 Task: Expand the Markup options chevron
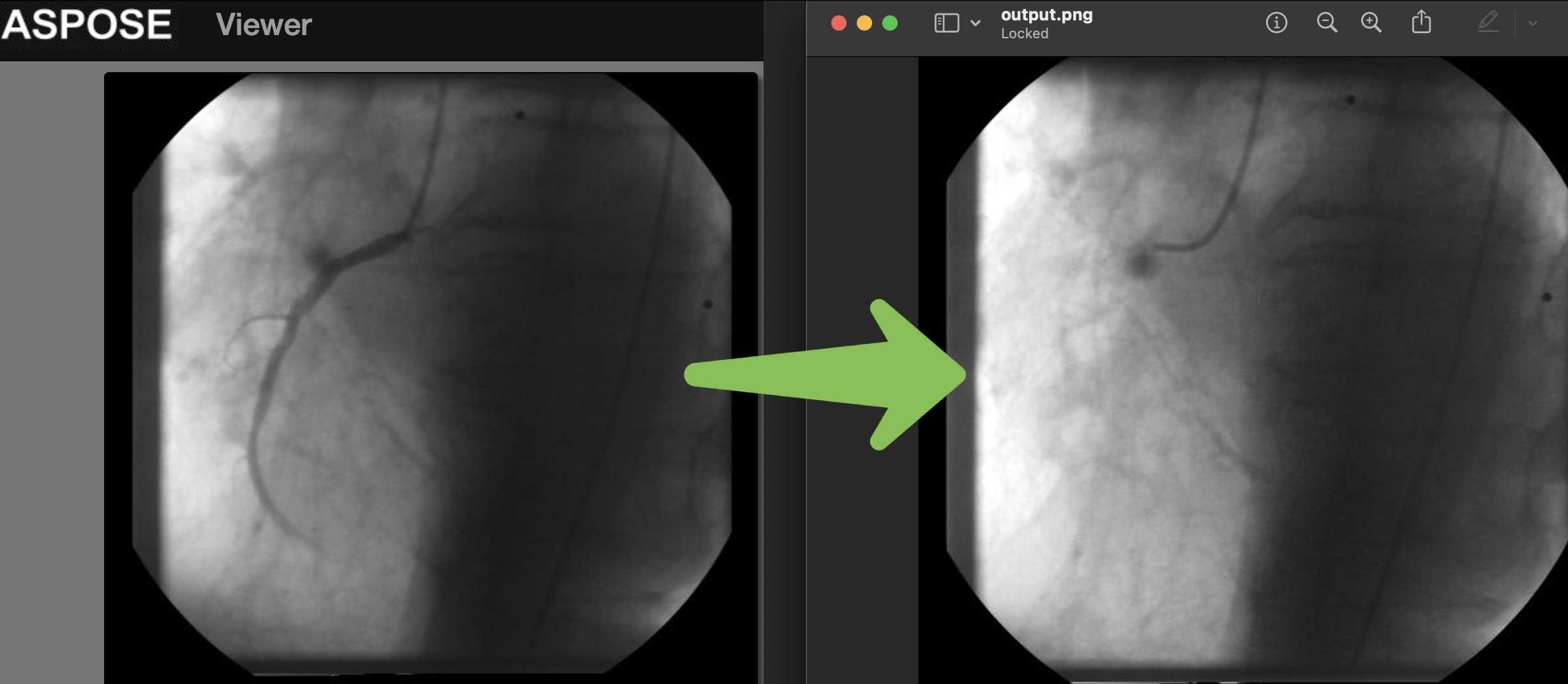click(x=1533, y=24)
